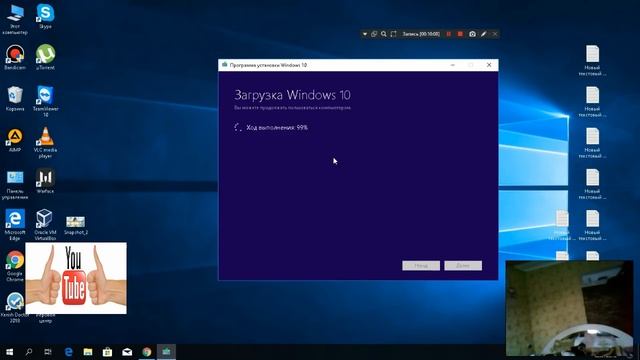Open Task View on the taskbar
The width and height of the screenshot is (640, 360).
click(x=48, y=352)
